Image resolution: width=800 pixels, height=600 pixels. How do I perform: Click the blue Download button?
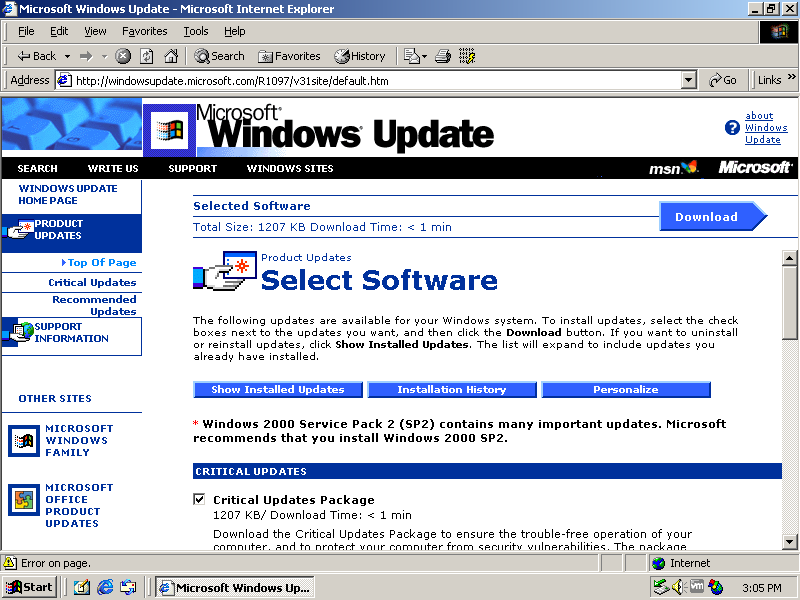pos(713,216)
